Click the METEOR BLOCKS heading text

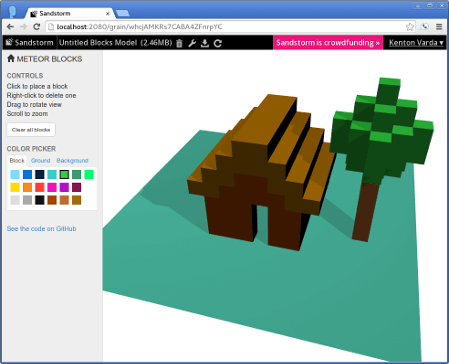coord(49,59)
